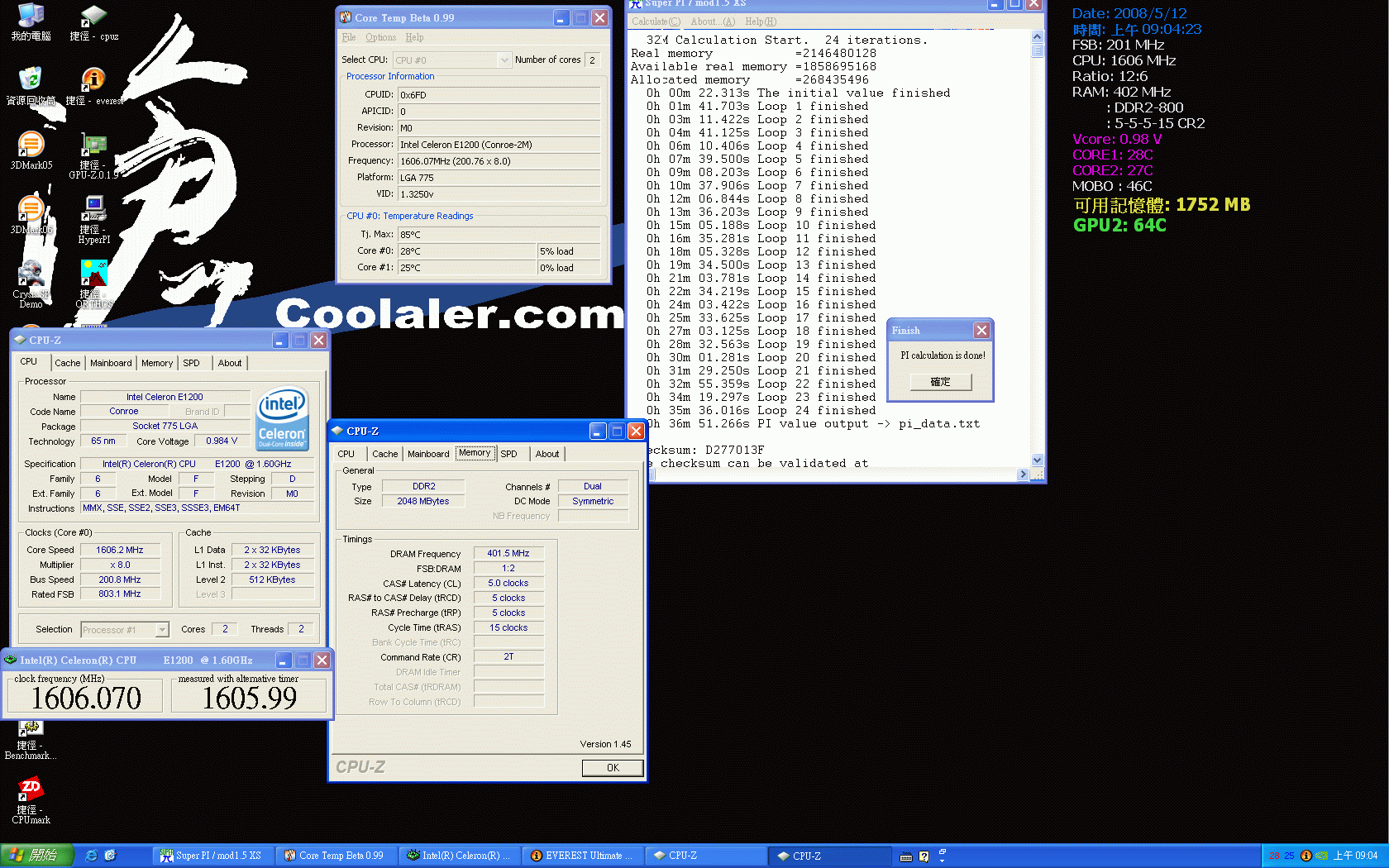
Task: Click the second quick launch icon beside Internet Explorer
Action: point(110,856)
